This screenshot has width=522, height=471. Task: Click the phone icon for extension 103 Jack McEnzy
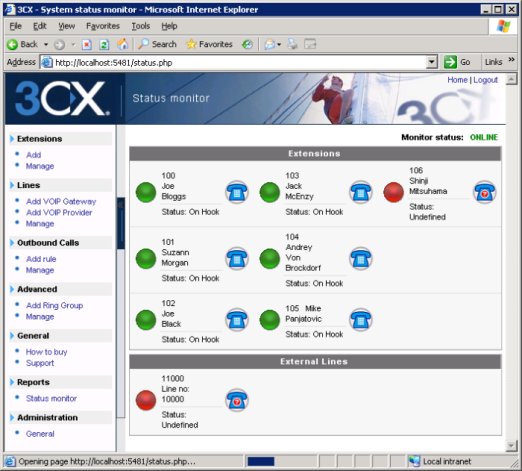click(360, 192)
